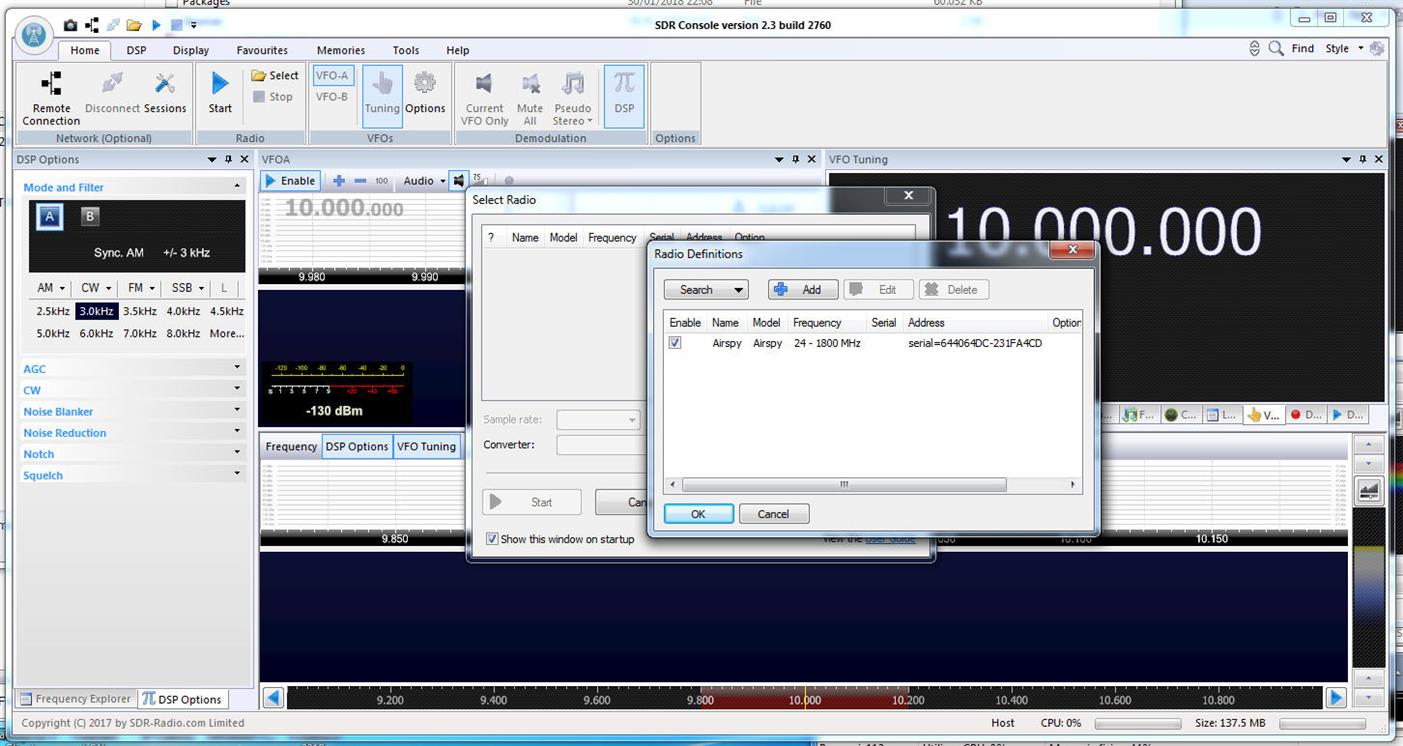Image resolution: width=1403 pixels, height=746 pixels.
Task: Choose the 2.5kHz filter bandwidth
Action: point(53,311)
